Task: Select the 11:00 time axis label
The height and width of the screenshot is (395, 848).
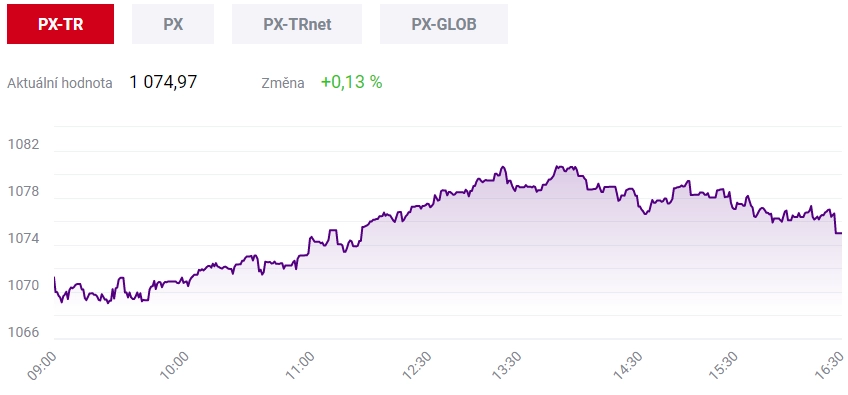Action: tap(299, 366)
